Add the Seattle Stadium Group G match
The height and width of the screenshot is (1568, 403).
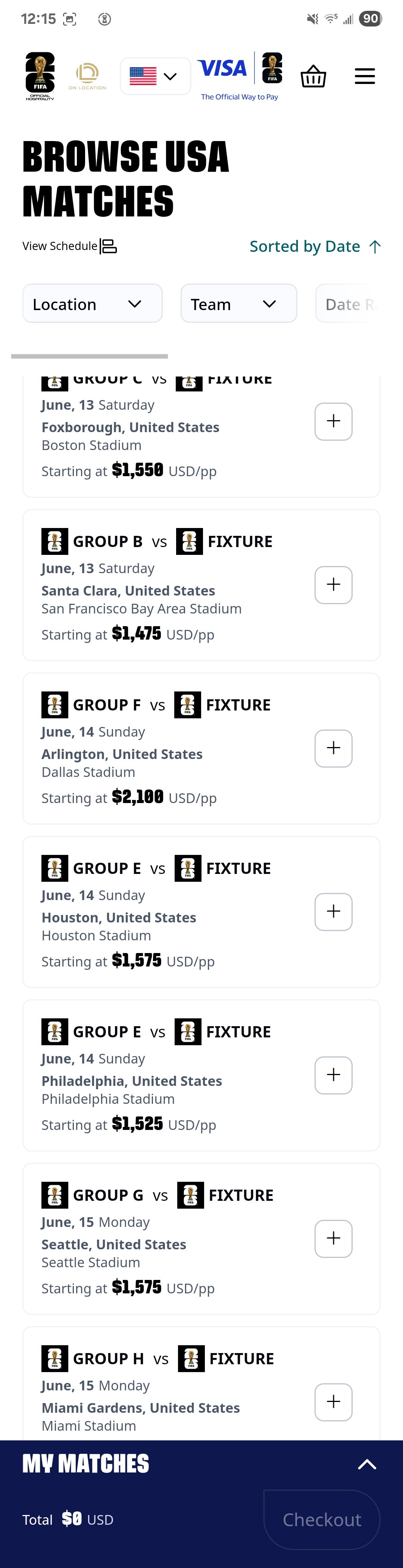pyautogui.click(x=334, y=1239)
